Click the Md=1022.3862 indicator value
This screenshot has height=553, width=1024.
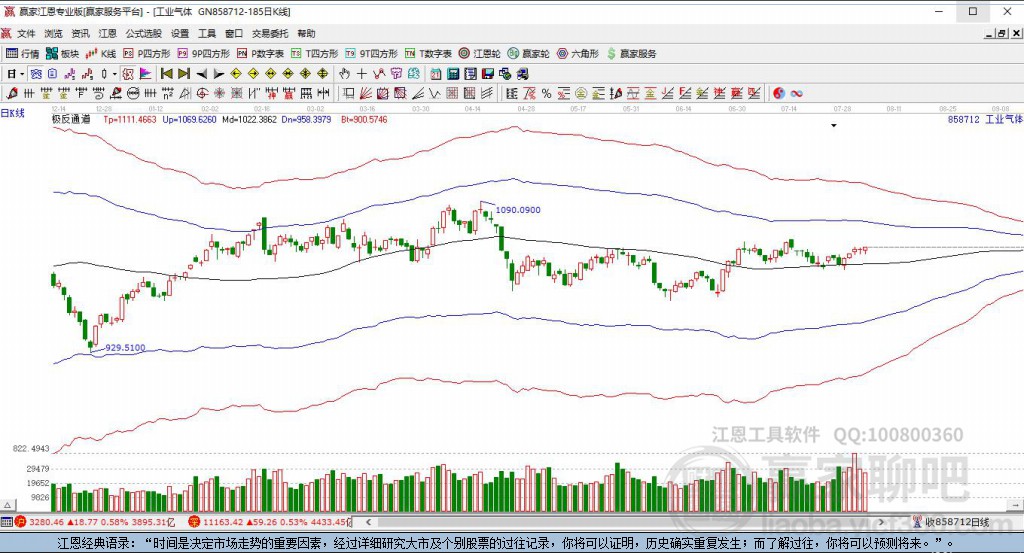[x=250, y=119]
